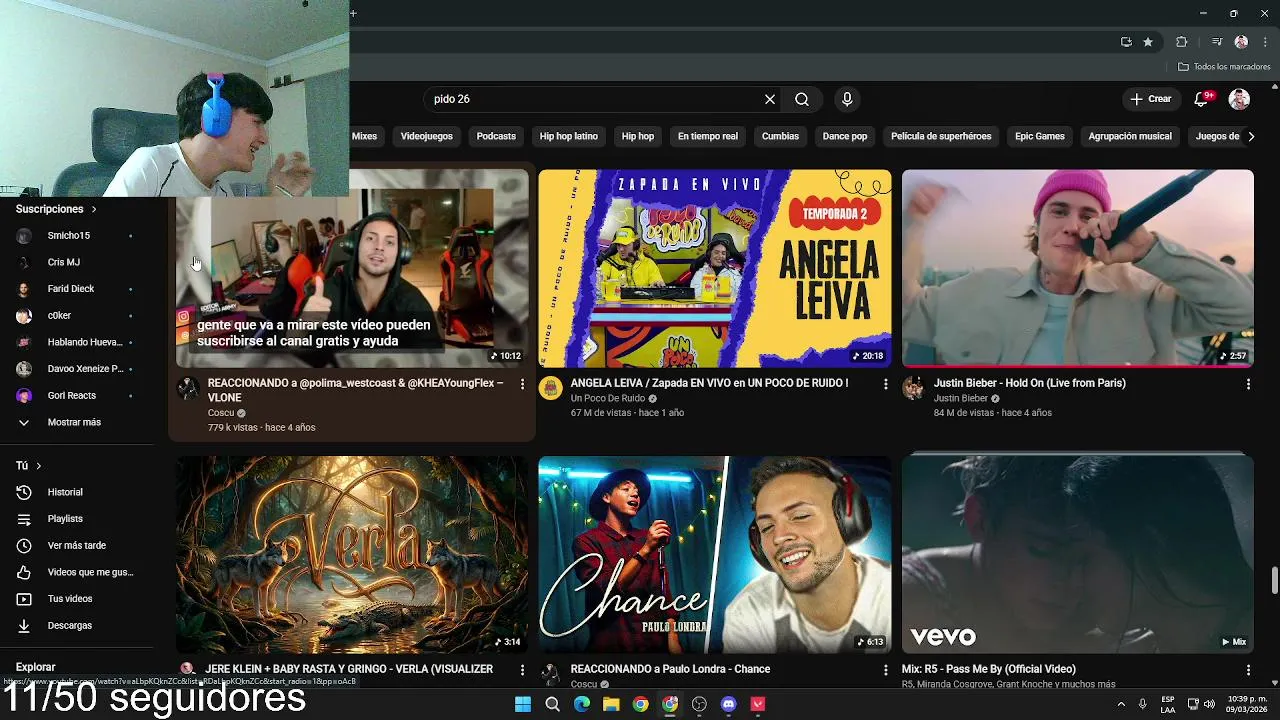Play Justin Bieber Hold On thumbnail
This screenshot has height=720, width=1280.
click(1078, 268)
